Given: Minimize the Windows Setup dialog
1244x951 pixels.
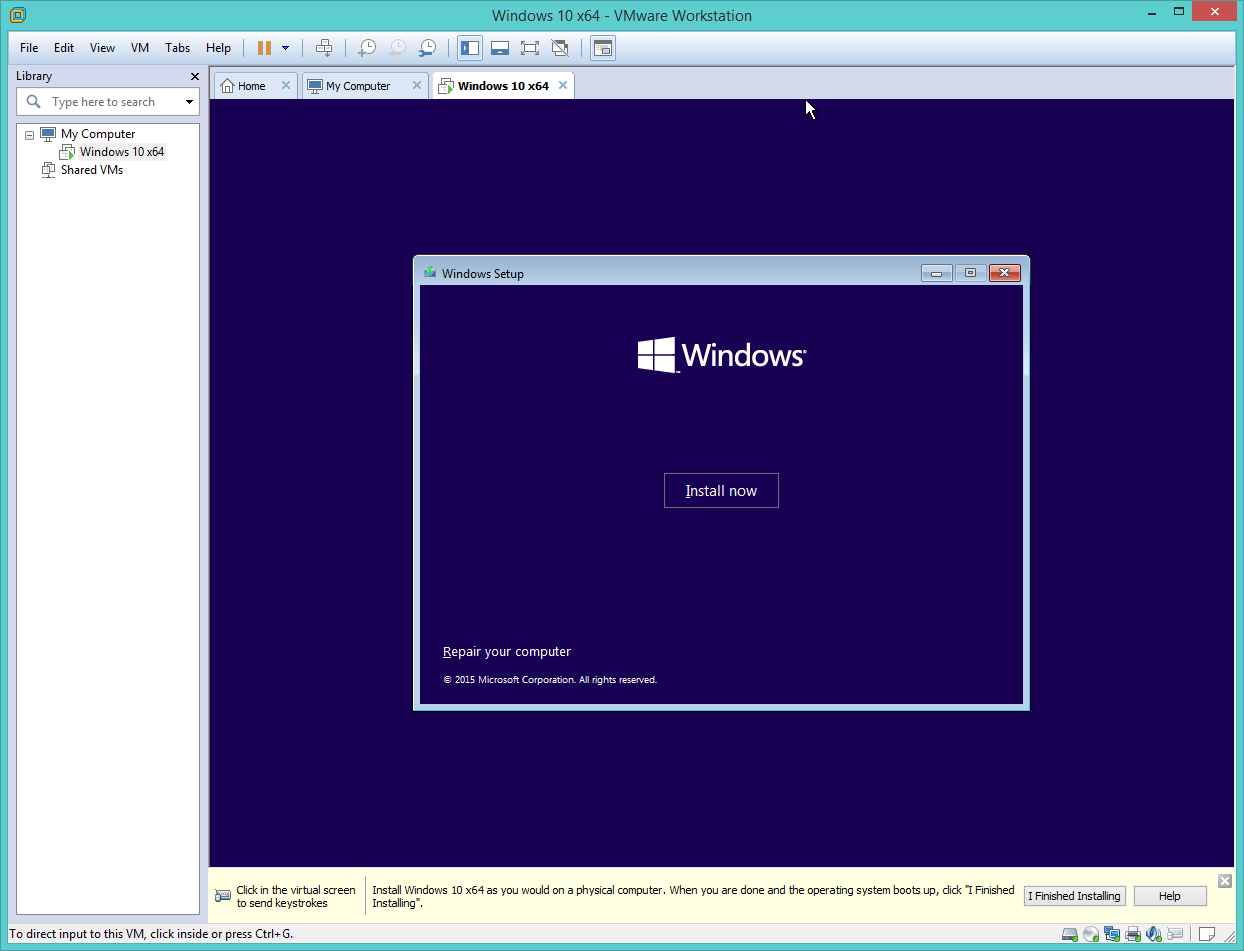Looking at the screenshot, I should [936, 273].
